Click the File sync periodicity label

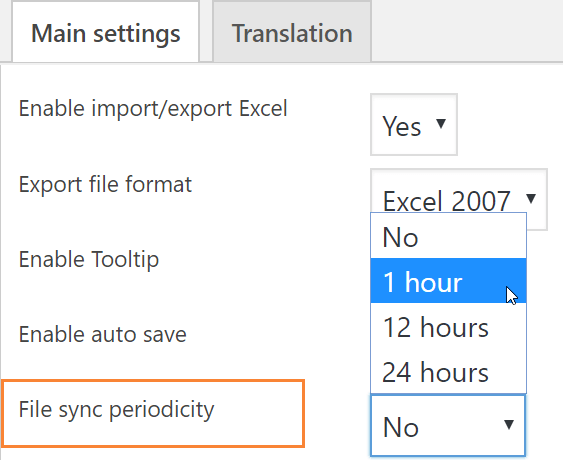[116, 409]
